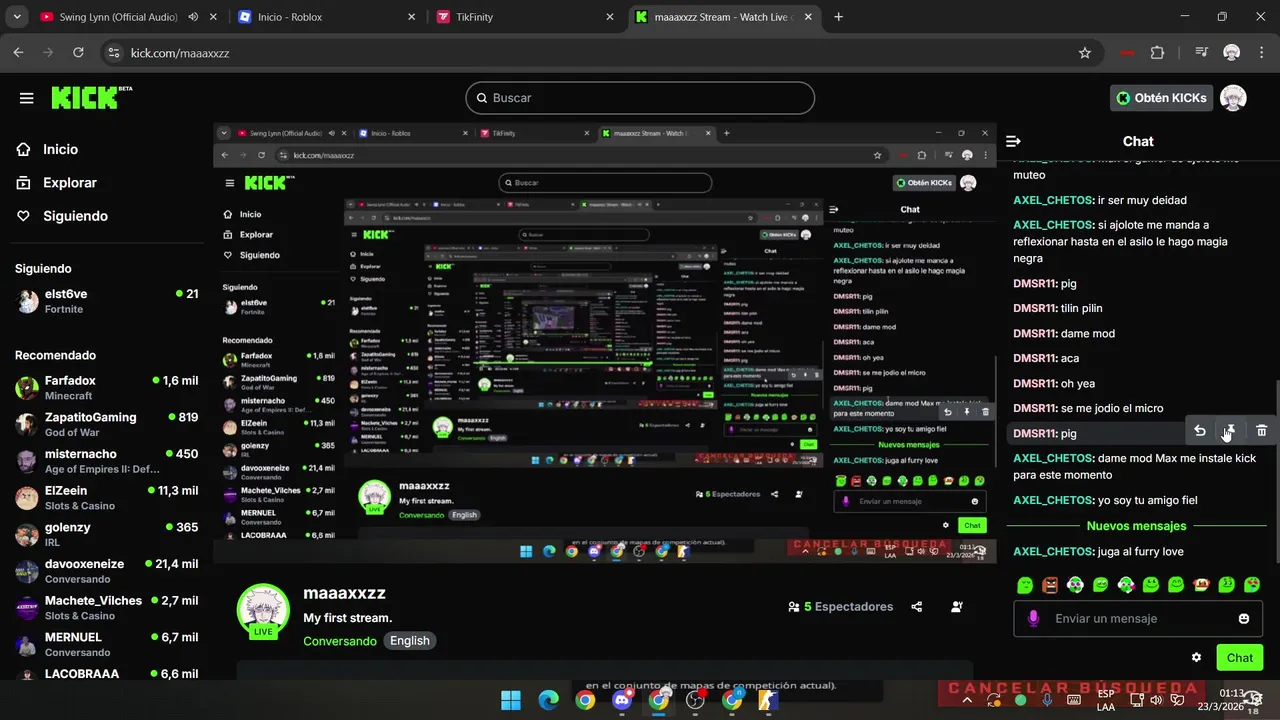Jump to Nuevos mensajes divider

[1136, 526]
